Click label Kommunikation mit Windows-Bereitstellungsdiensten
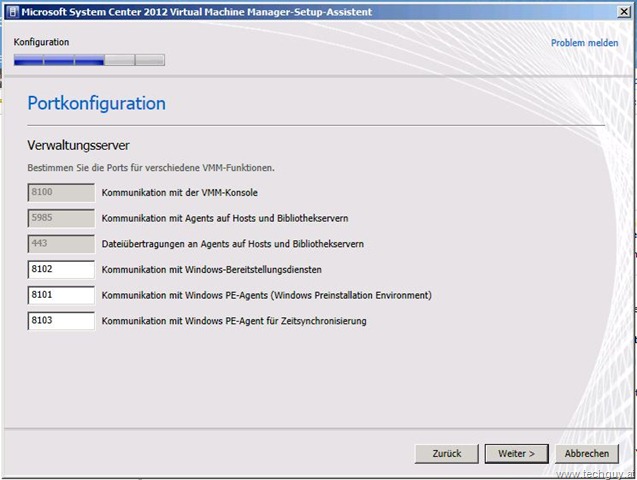The image size is (637, 480). click(212, 270)
